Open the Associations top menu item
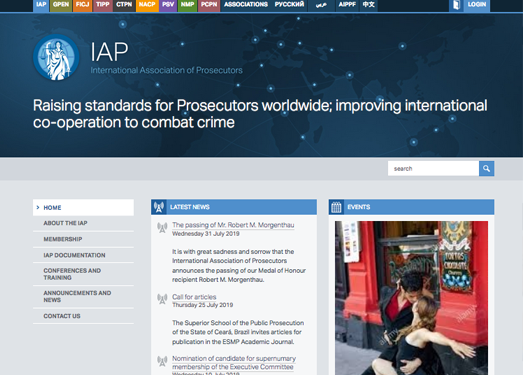 246,5
